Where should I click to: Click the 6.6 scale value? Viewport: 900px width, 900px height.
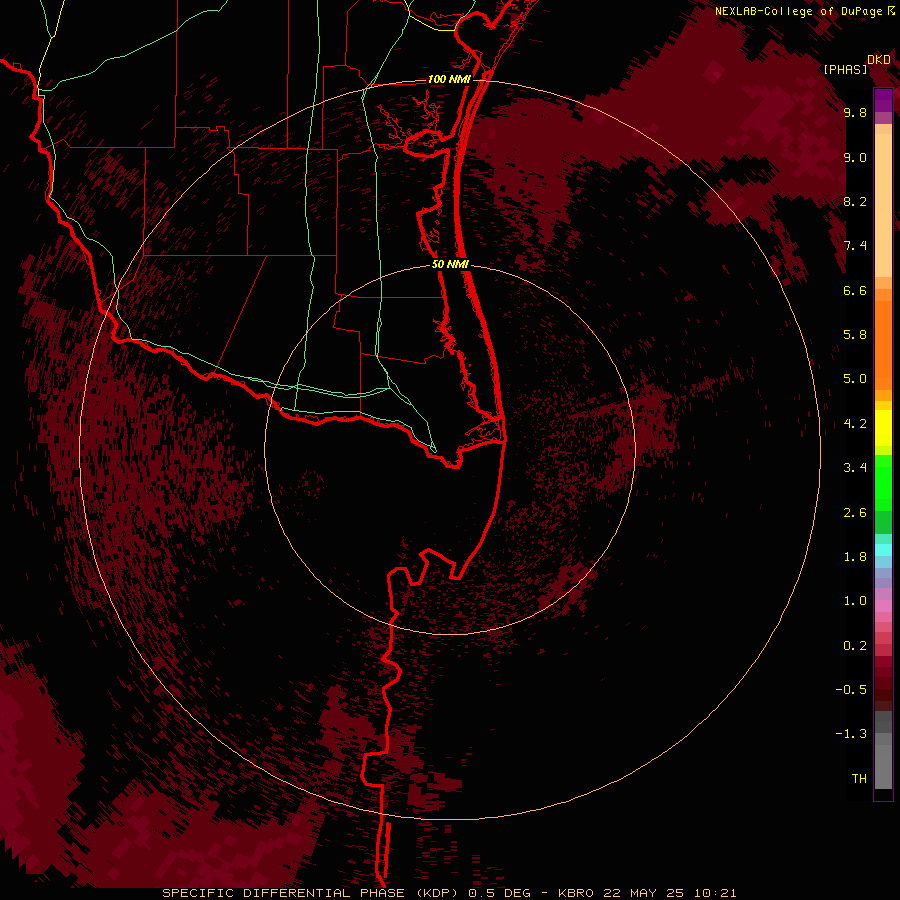[855, 290]
